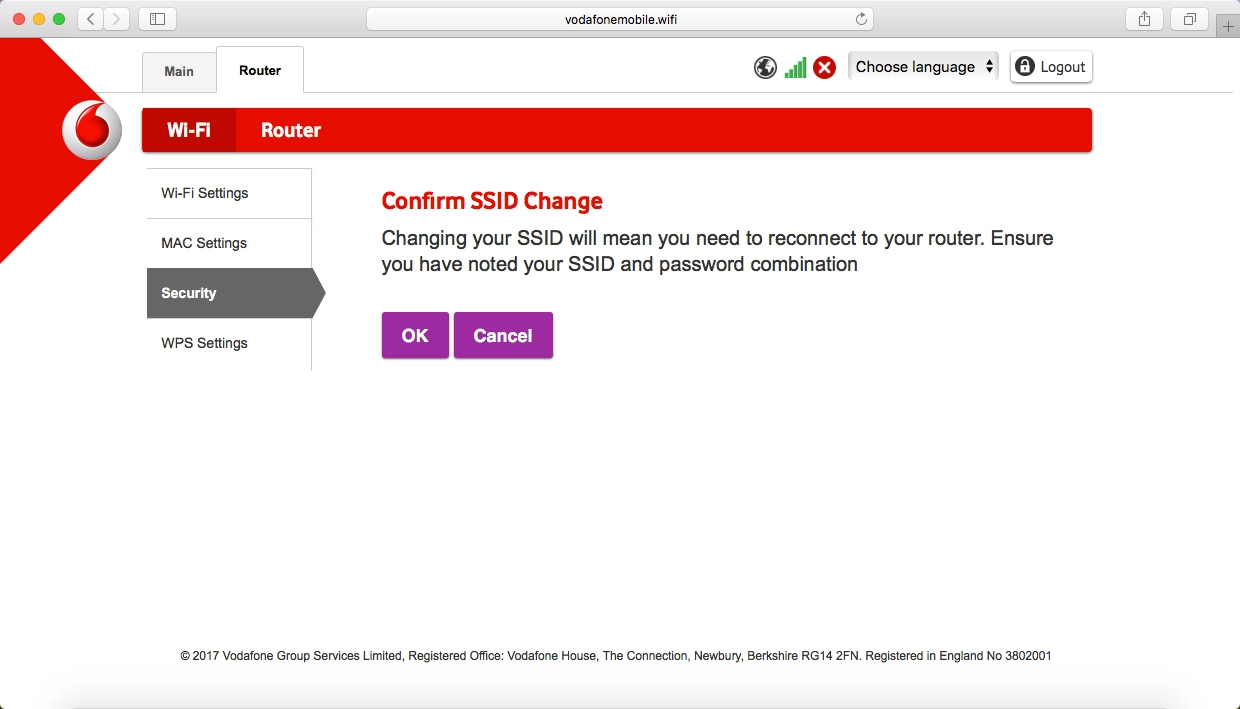Cancel the SSID change
Screen dimensions: 1240x709
point(503,336)
